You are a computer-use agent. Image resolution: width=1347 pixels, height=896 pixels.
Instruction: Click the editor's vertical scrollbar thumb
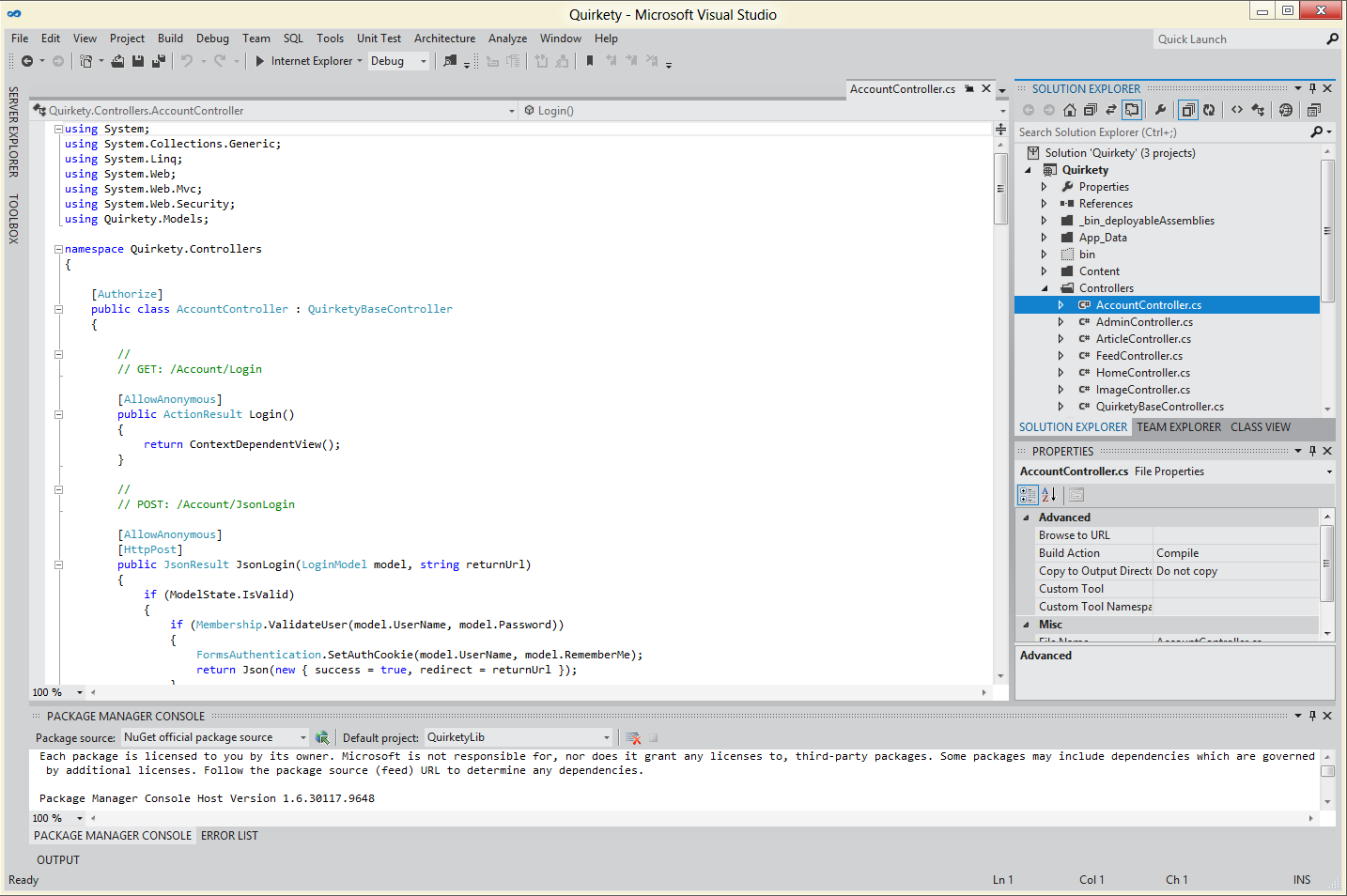click(1000, 188)
